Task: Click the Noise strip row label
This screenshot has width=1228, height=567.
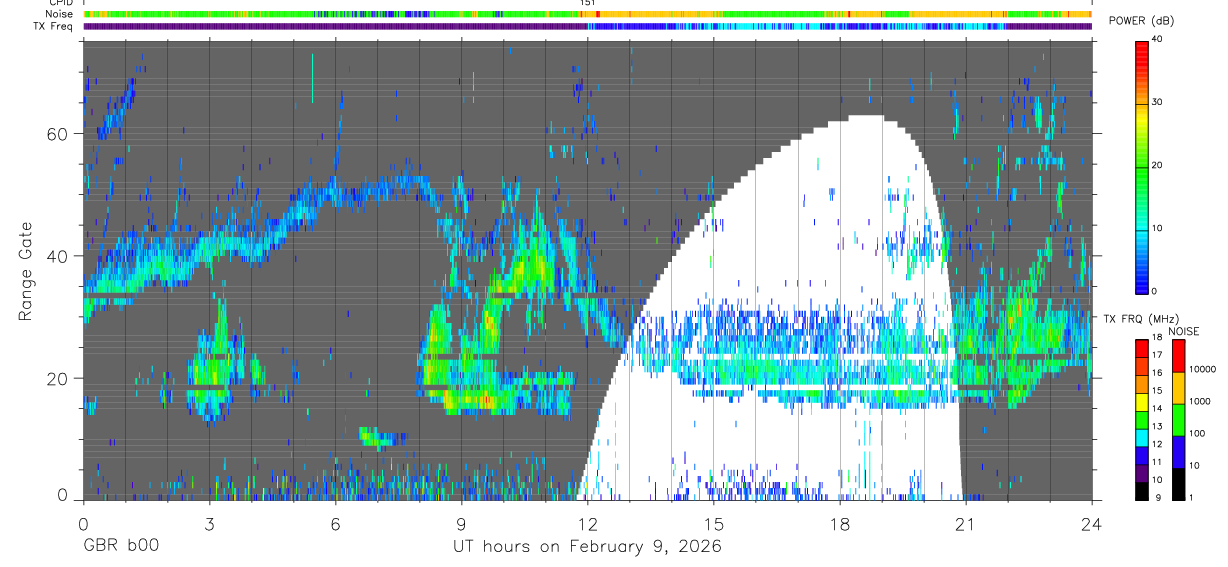Action: [x=60, y=15]
